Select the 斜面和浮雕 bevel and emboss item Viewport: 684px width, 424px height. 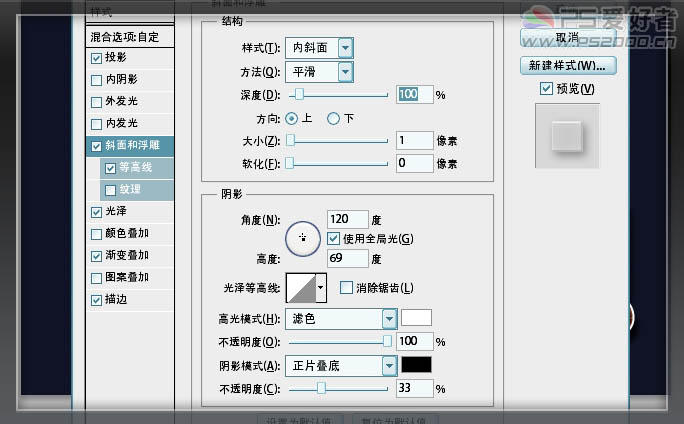(x=130, y=146)
